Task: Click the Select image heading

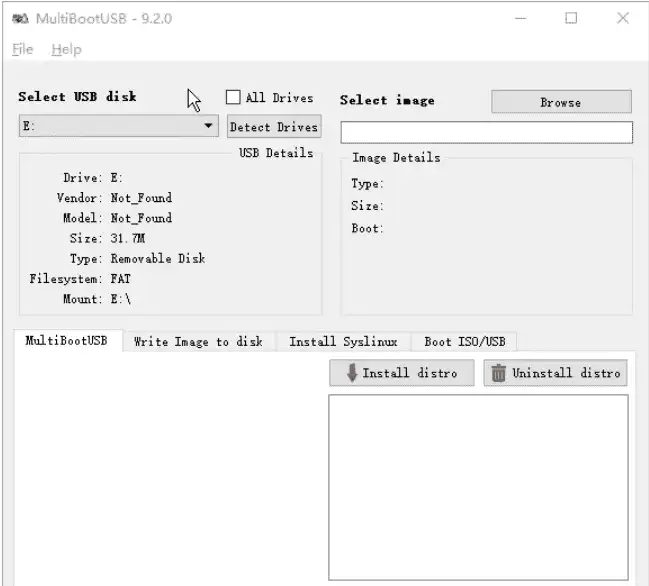Action: click(x=387, y=100)
